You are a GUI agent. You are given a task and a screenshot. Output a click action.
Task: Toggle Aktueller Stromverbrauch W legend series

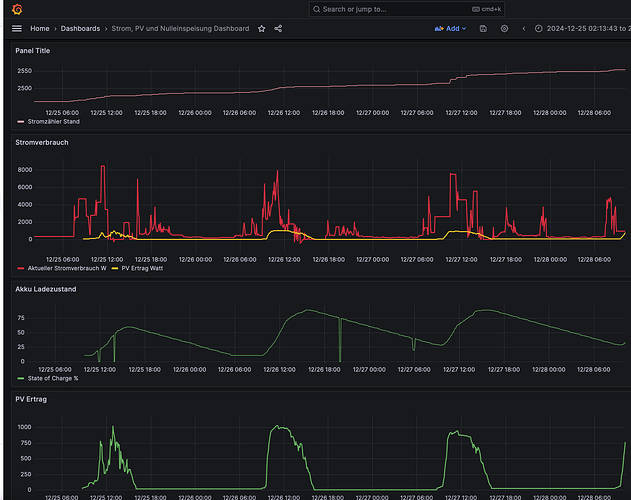tap(67, 268)
